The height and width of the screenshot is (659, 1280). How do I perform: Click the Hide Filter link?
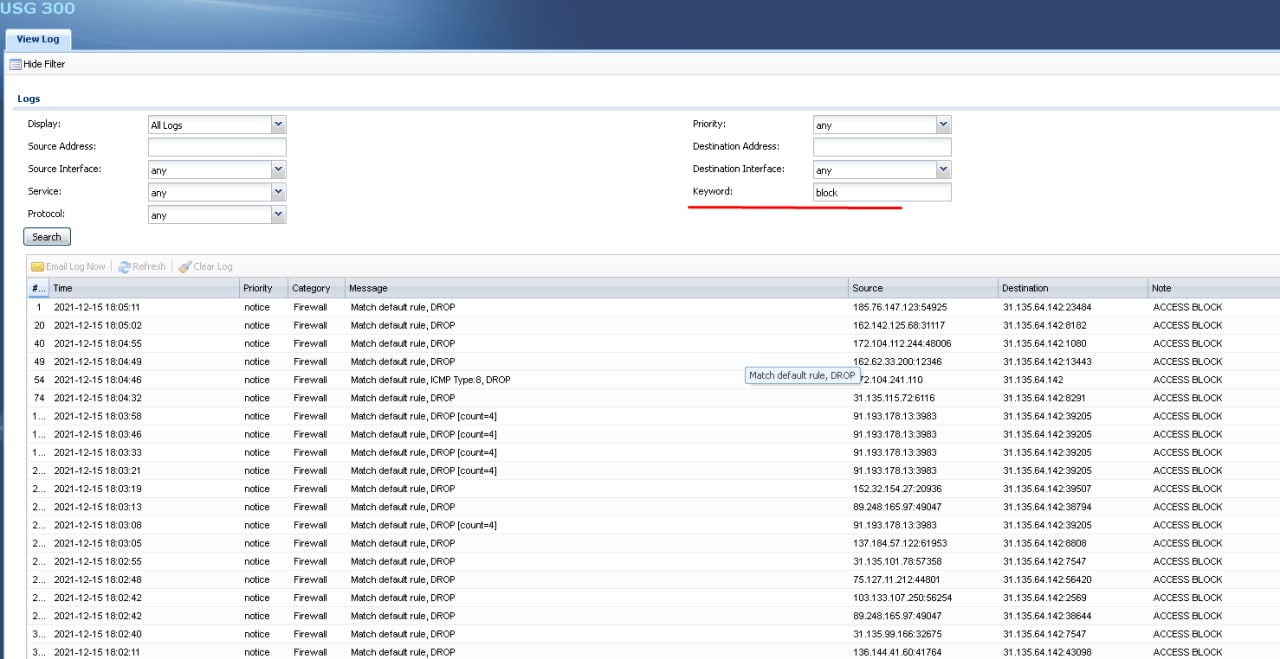[44, 64]
